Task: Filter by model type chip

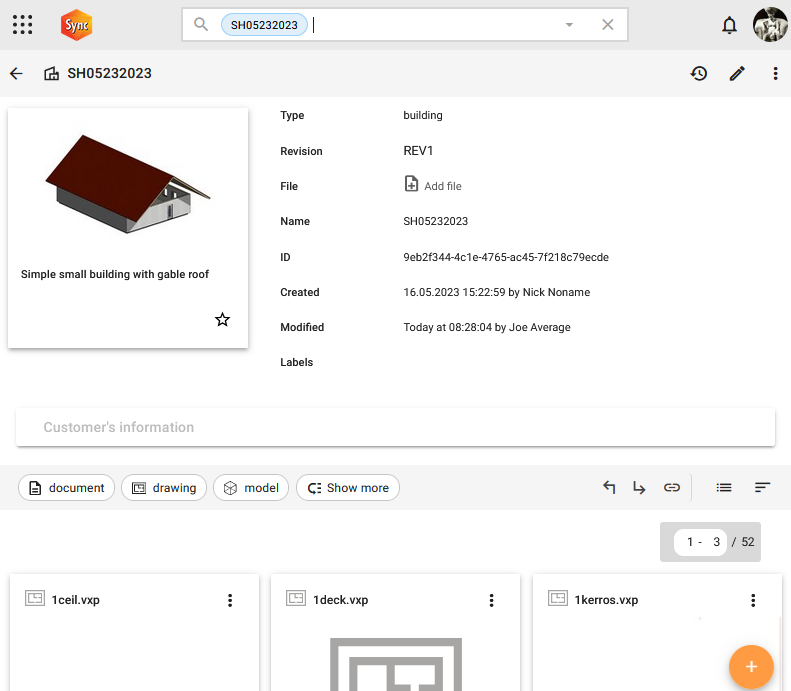Action: (251, 488)
